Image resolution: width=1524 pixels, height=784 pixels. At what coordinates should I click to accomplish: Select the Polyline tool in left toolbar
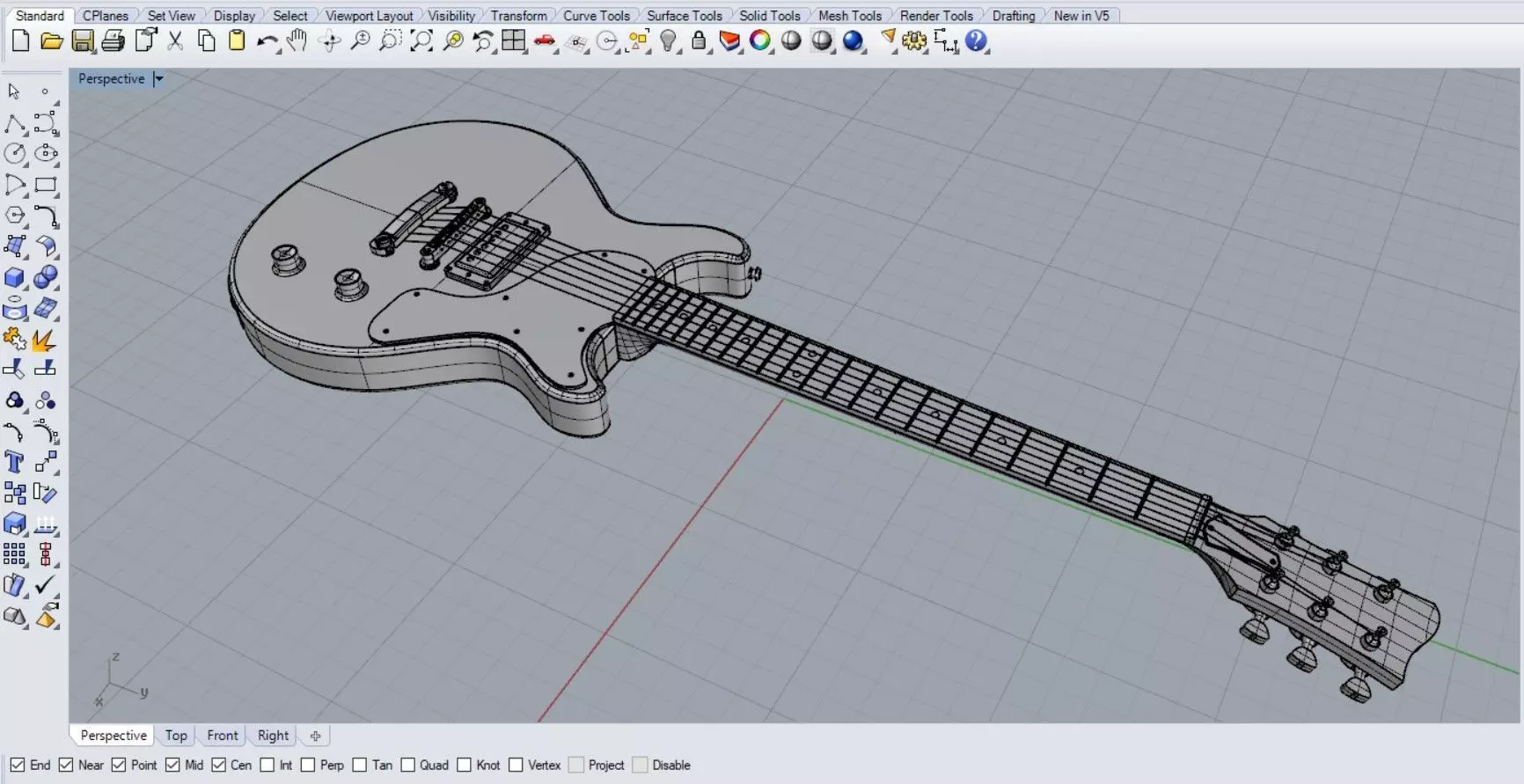pos(14,123)
